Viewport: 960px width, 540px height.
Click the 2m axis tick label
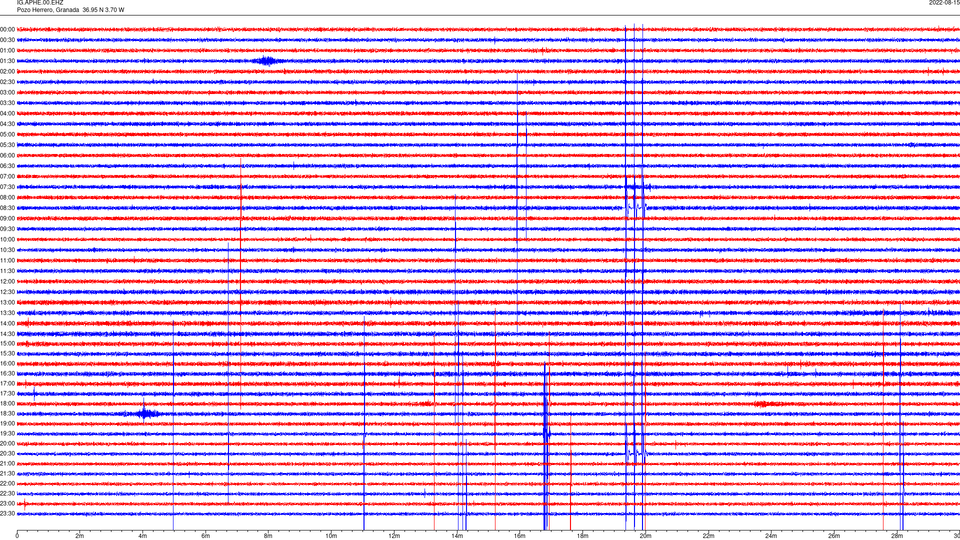[x=80, y=536]
